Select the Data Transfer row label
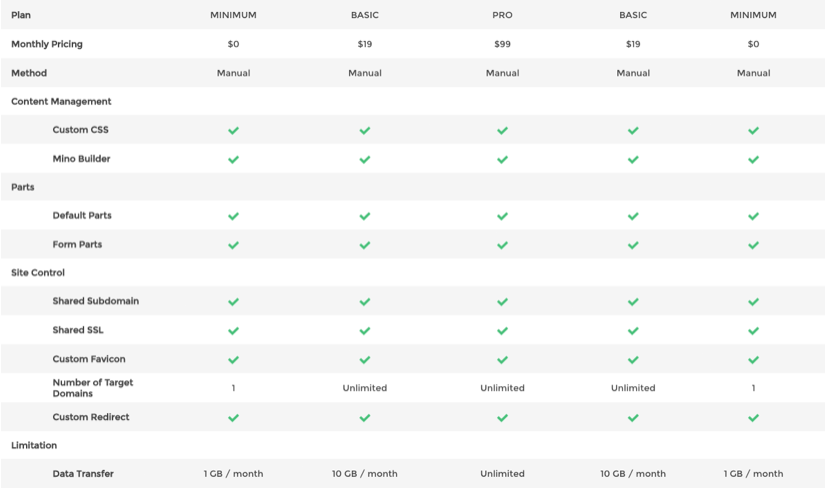This screenshot has width=827, height=489. tap(83, 474)
